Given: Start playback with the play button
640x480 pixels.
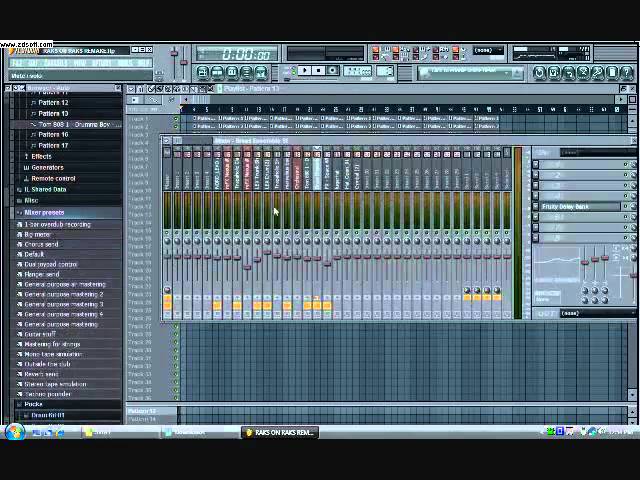Looking at the screenshot, I should pyautogui.click(x=304, y=71).
